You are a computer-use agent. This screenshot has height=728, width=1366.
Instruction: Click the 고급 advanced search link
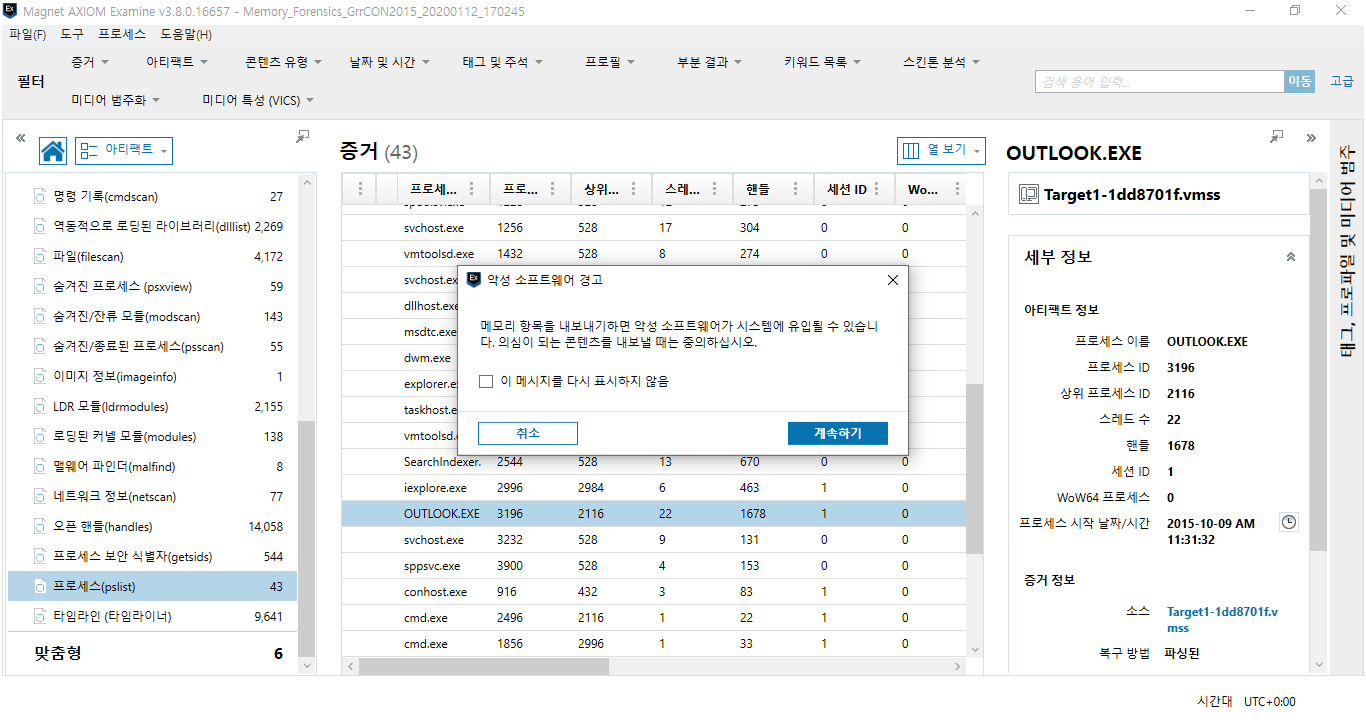[x=1341, y=82]
